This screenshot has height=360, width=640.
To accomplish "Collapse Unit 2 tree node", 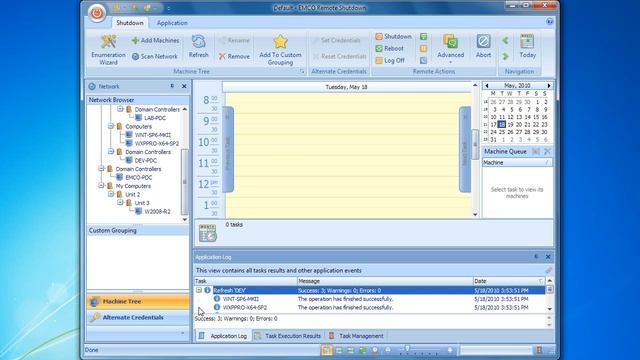I will 111,194.
